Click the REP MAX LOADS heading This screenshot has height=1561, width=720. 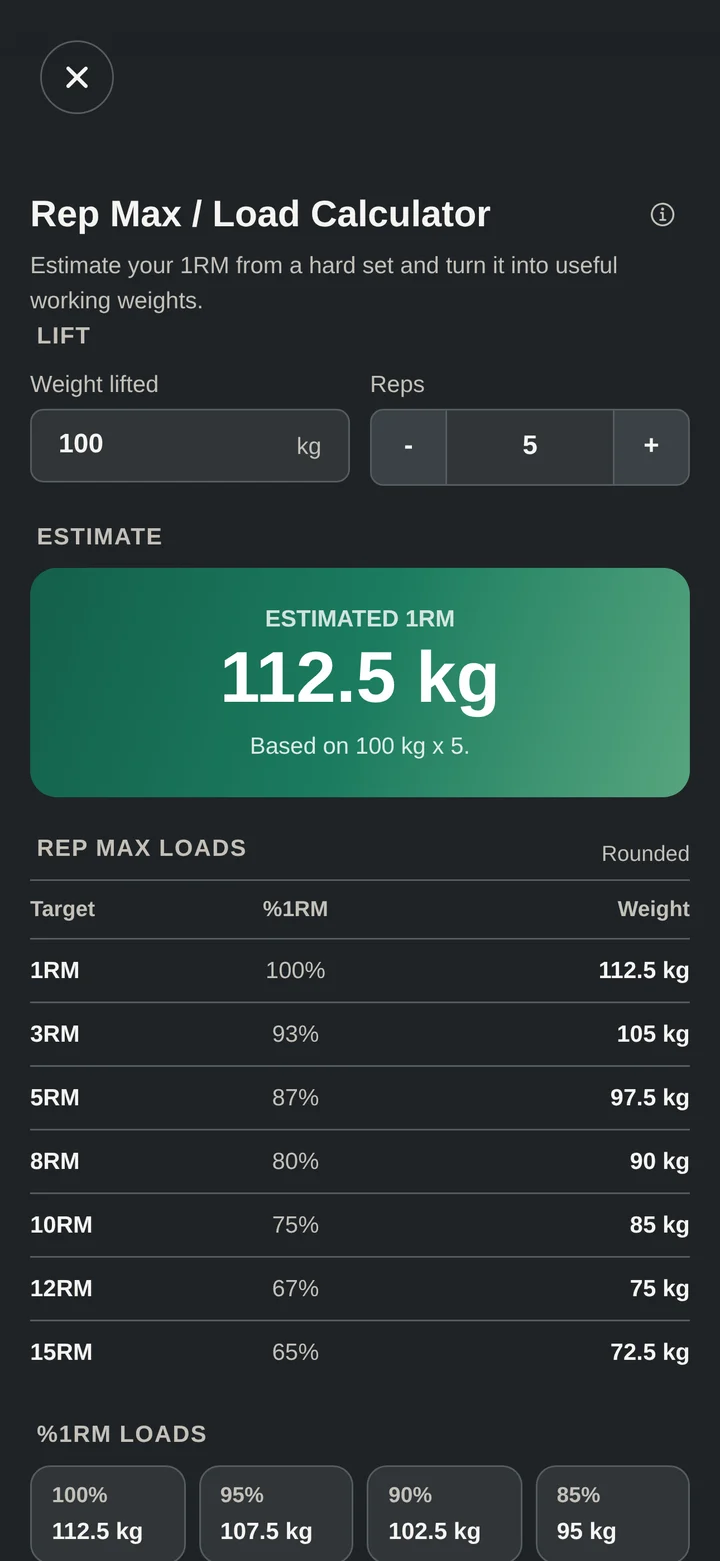(141, 848)
